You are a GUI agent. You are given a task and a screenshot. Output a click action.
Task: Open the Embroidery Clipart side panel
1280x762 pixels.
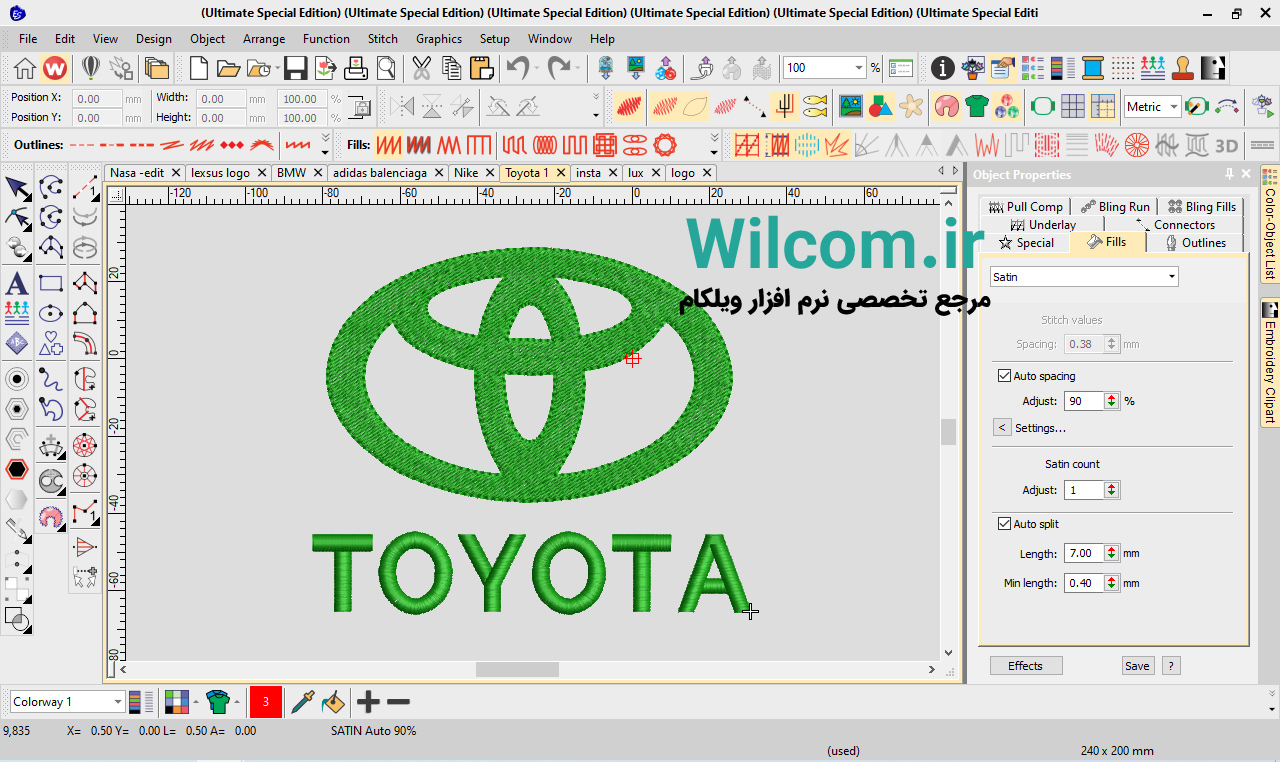click(x=1270, y=364)
